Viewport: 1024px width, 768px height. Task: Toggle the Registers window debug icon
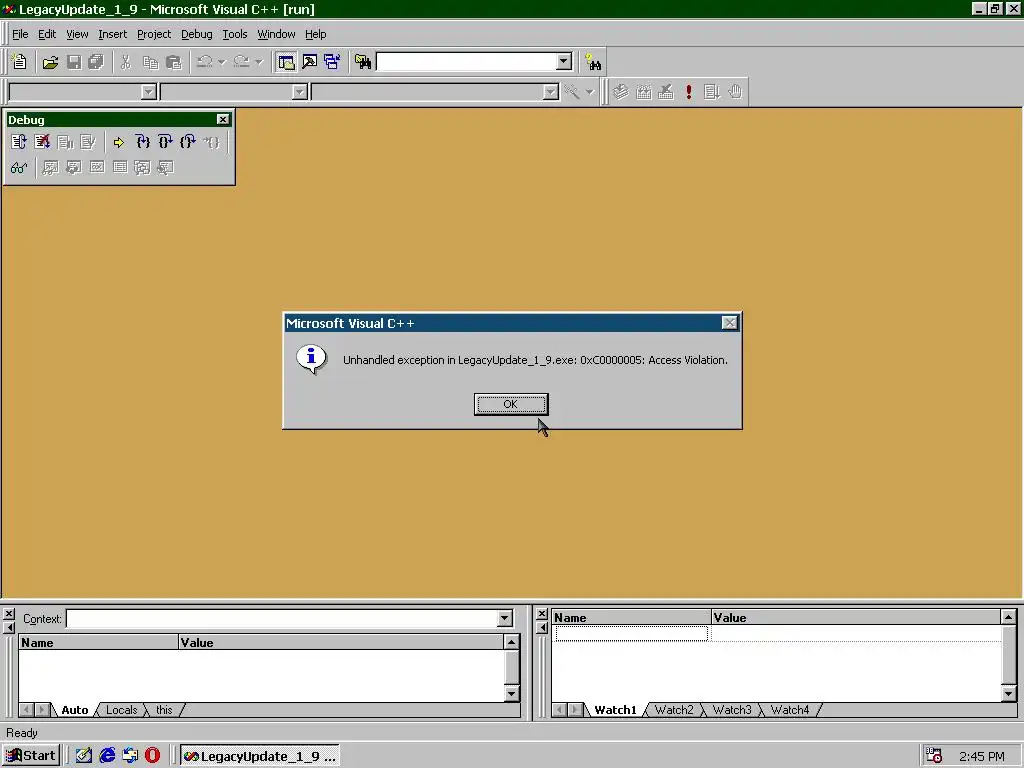pos(97,168)
